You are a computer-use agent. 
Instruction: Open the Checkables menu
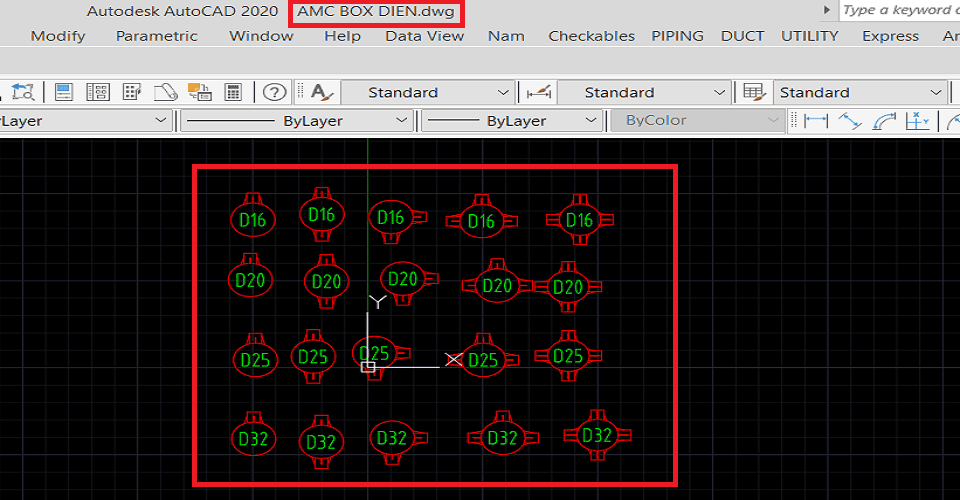click(x=591, y=36)
